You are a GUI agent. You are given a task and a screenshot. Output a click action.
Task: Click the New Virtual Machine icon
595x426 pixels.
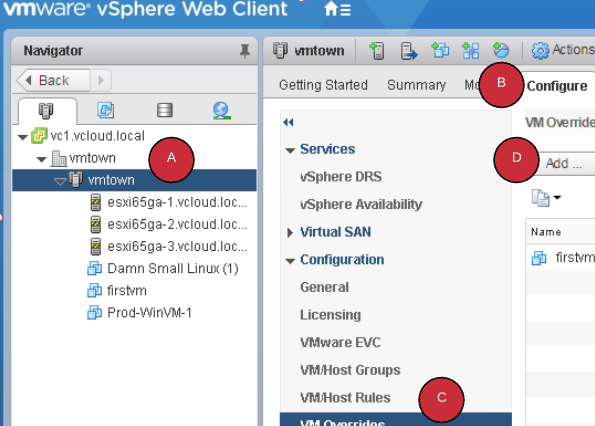440,50
